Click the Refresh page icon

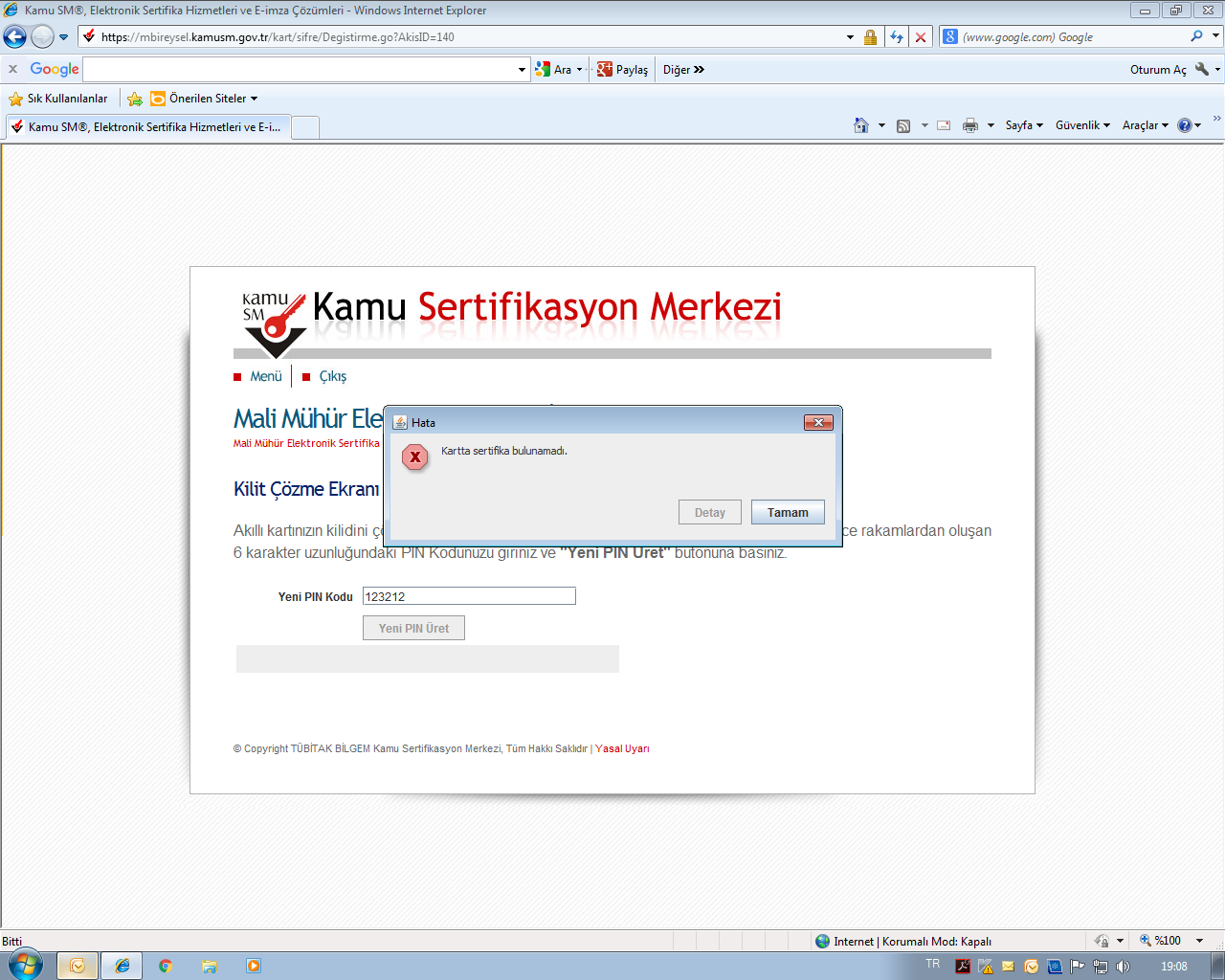tap(896, 37)
